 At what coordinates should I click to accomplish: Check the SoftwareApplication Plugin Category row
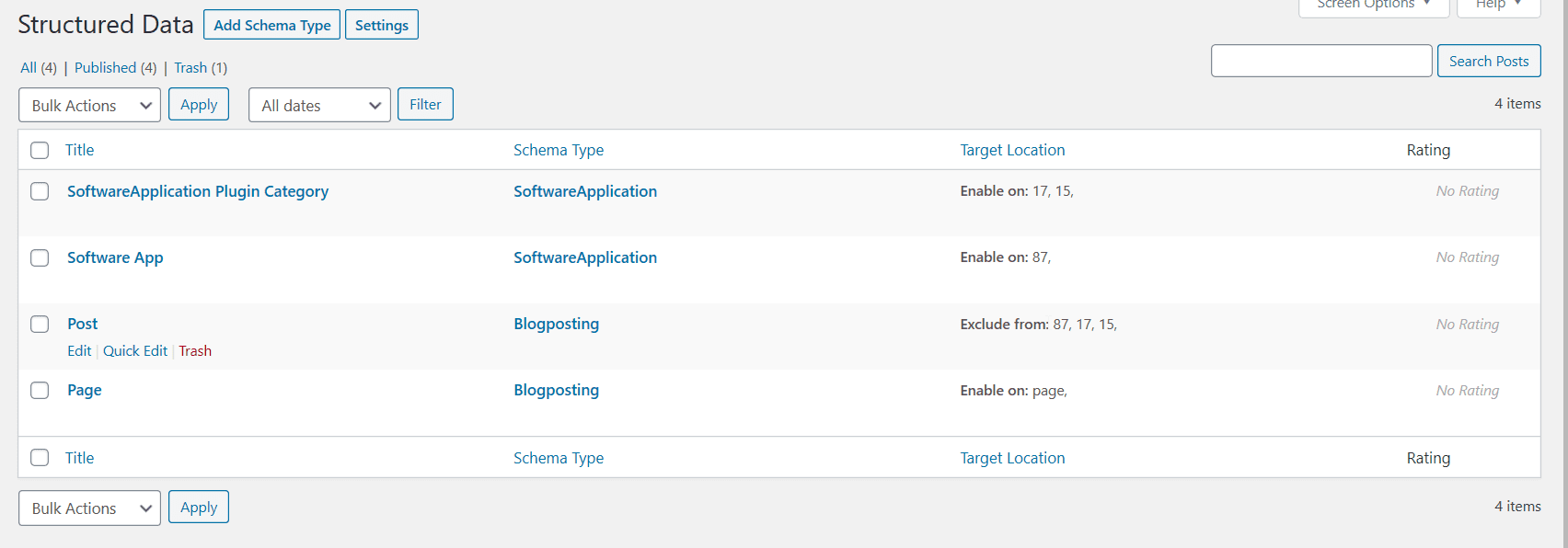click(40, 191)
